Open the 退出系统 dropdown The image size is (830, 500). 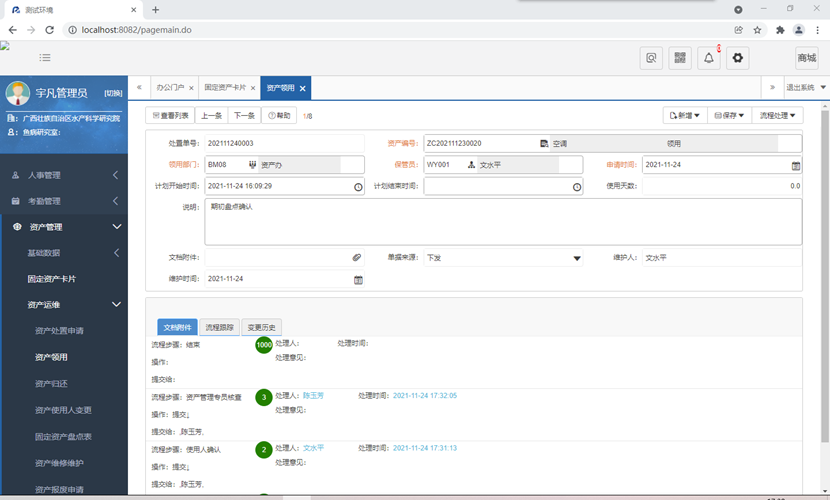click(x=806, y=88)
